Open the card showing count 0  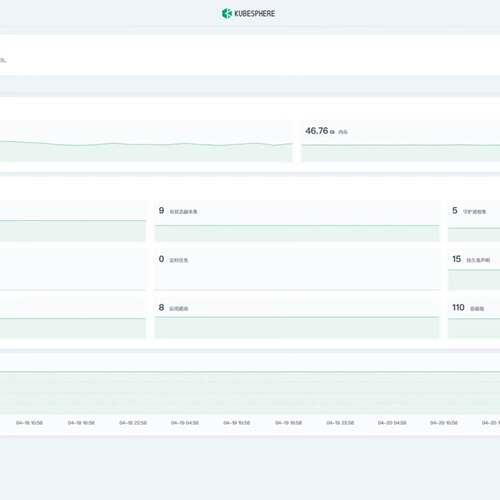(x=297, y=269)
